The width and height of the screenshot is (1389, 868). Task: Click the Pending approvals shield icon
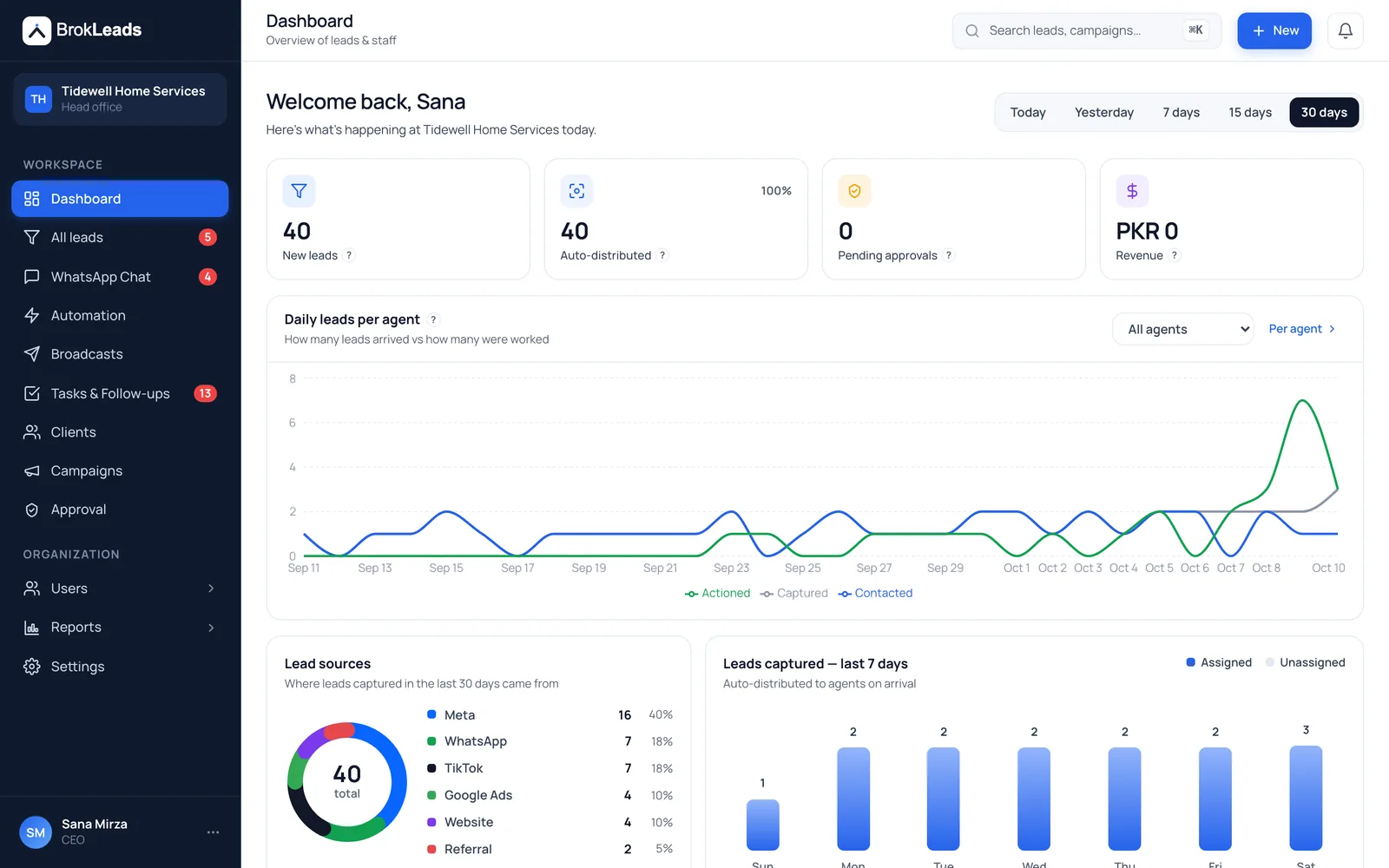[x=854, y=191]
